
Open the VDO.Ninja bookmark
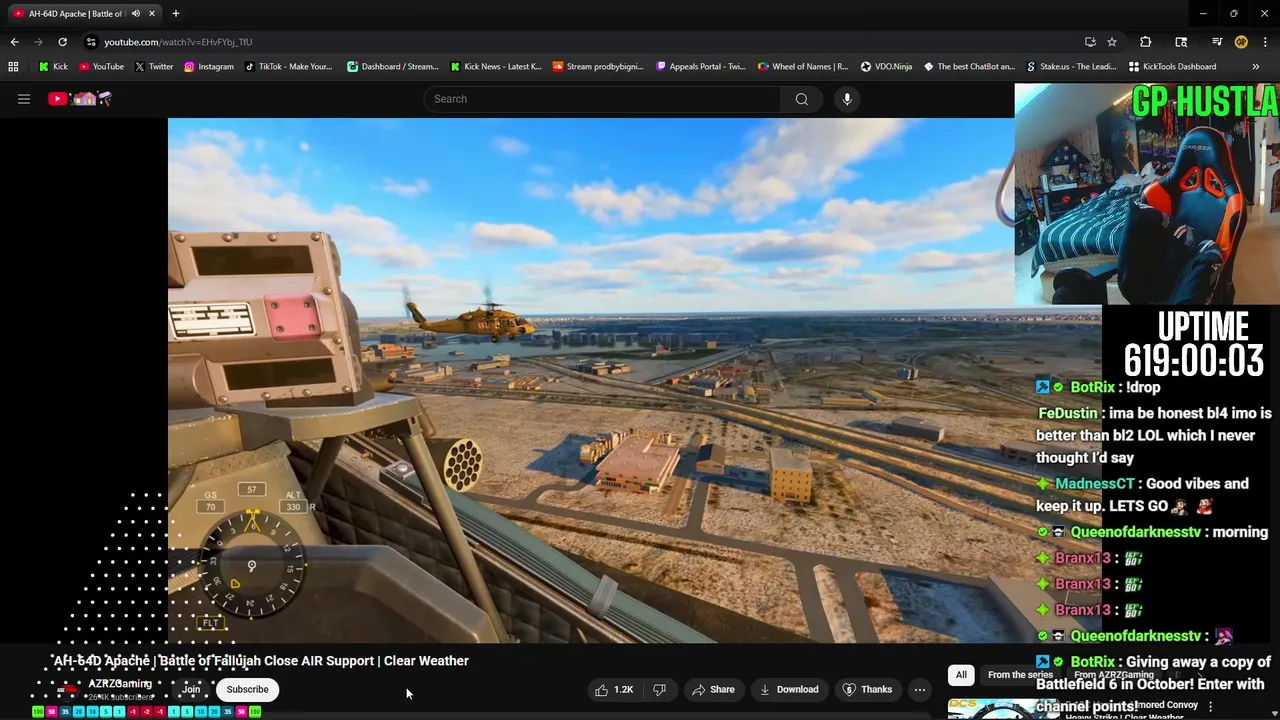(886, 67)
